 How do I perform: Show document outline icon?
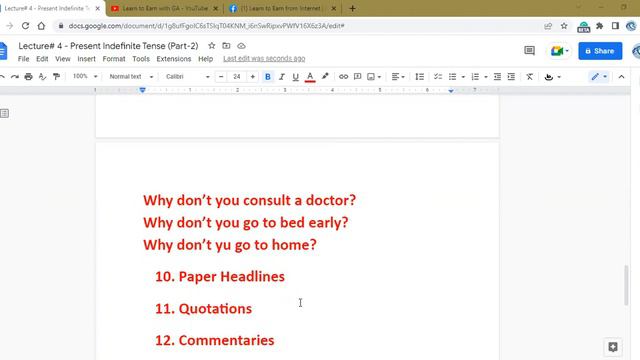[4, 113]
